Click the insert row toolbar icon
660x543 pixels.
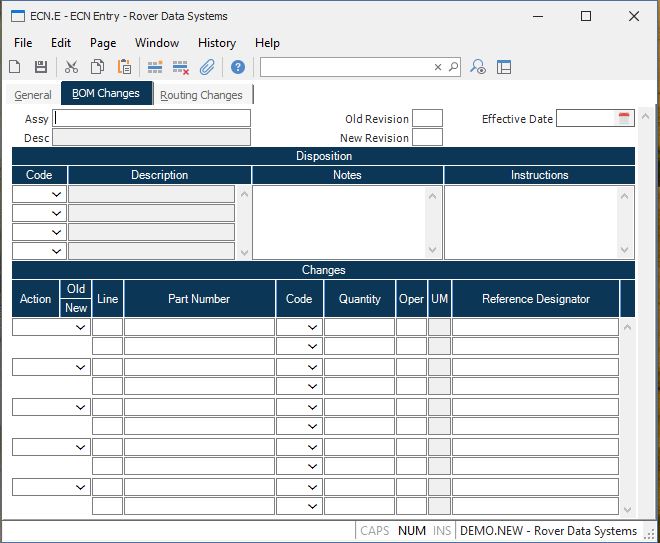[155, 67]
